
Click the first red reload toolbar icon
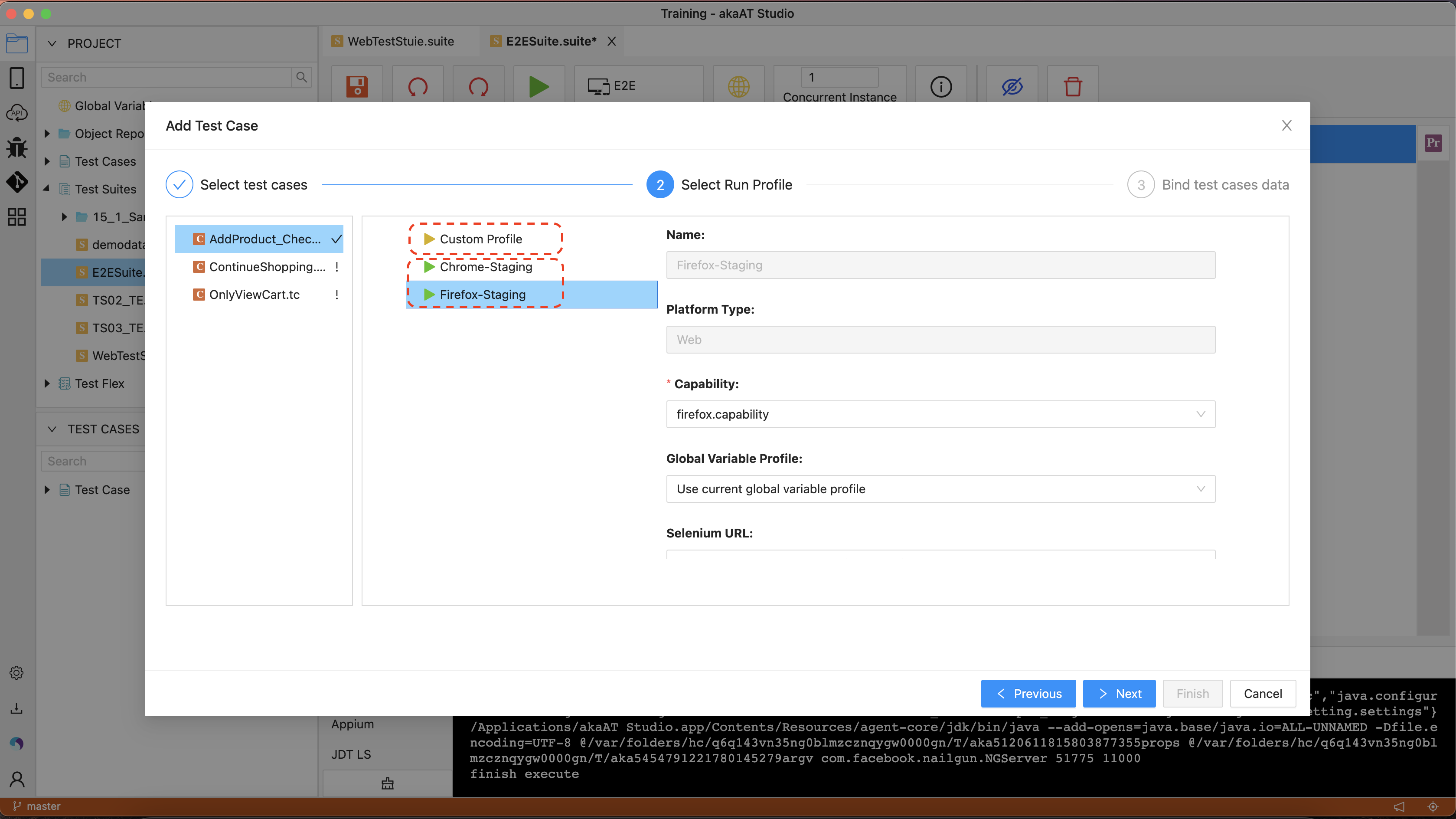coord(418,86)
